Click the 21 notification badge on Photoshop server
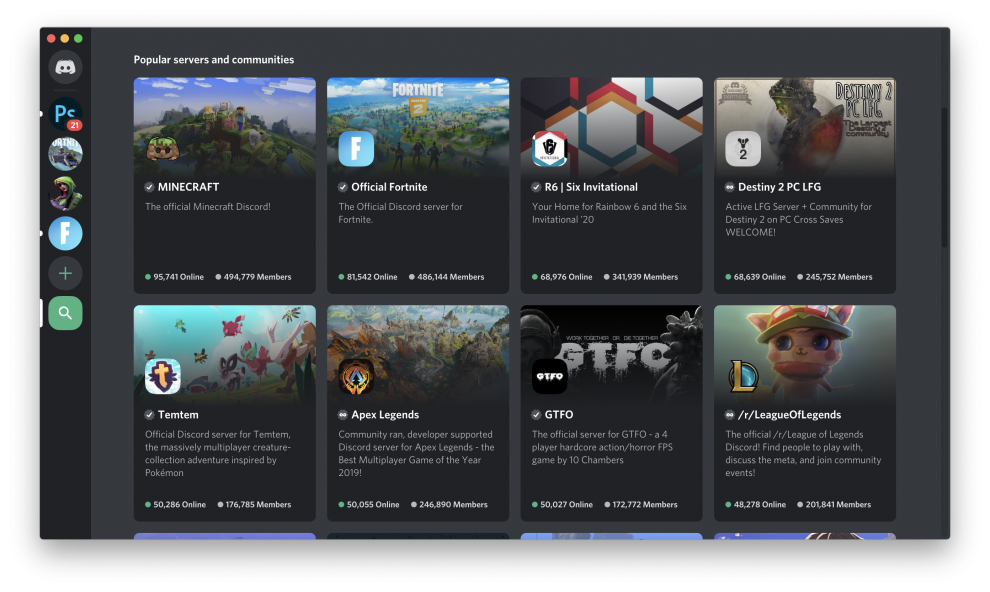Image resolution: width=990 pixels, height=592 pixels. coord(75,125)
